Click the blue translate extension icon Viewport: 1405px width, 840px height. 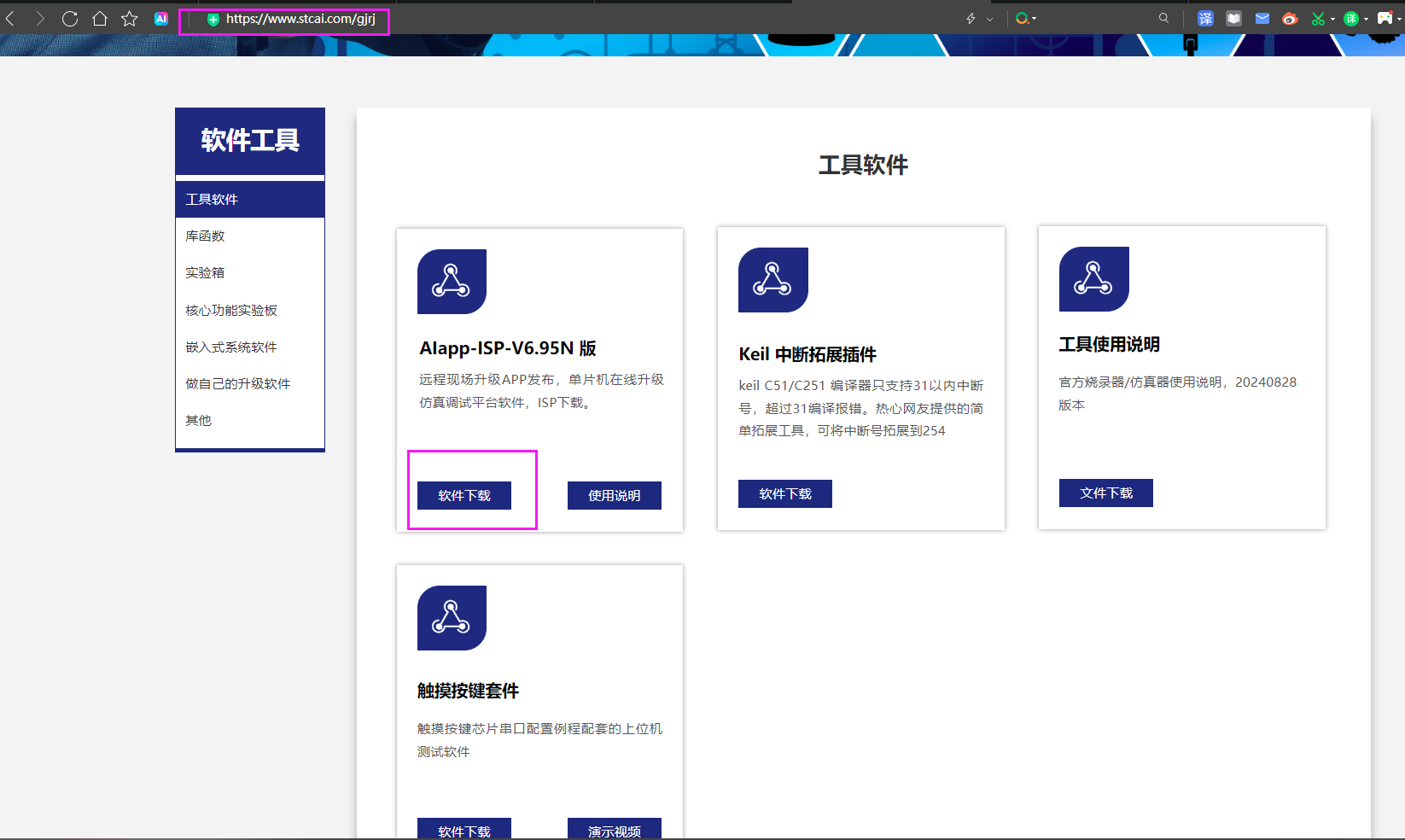point(1205,19)
